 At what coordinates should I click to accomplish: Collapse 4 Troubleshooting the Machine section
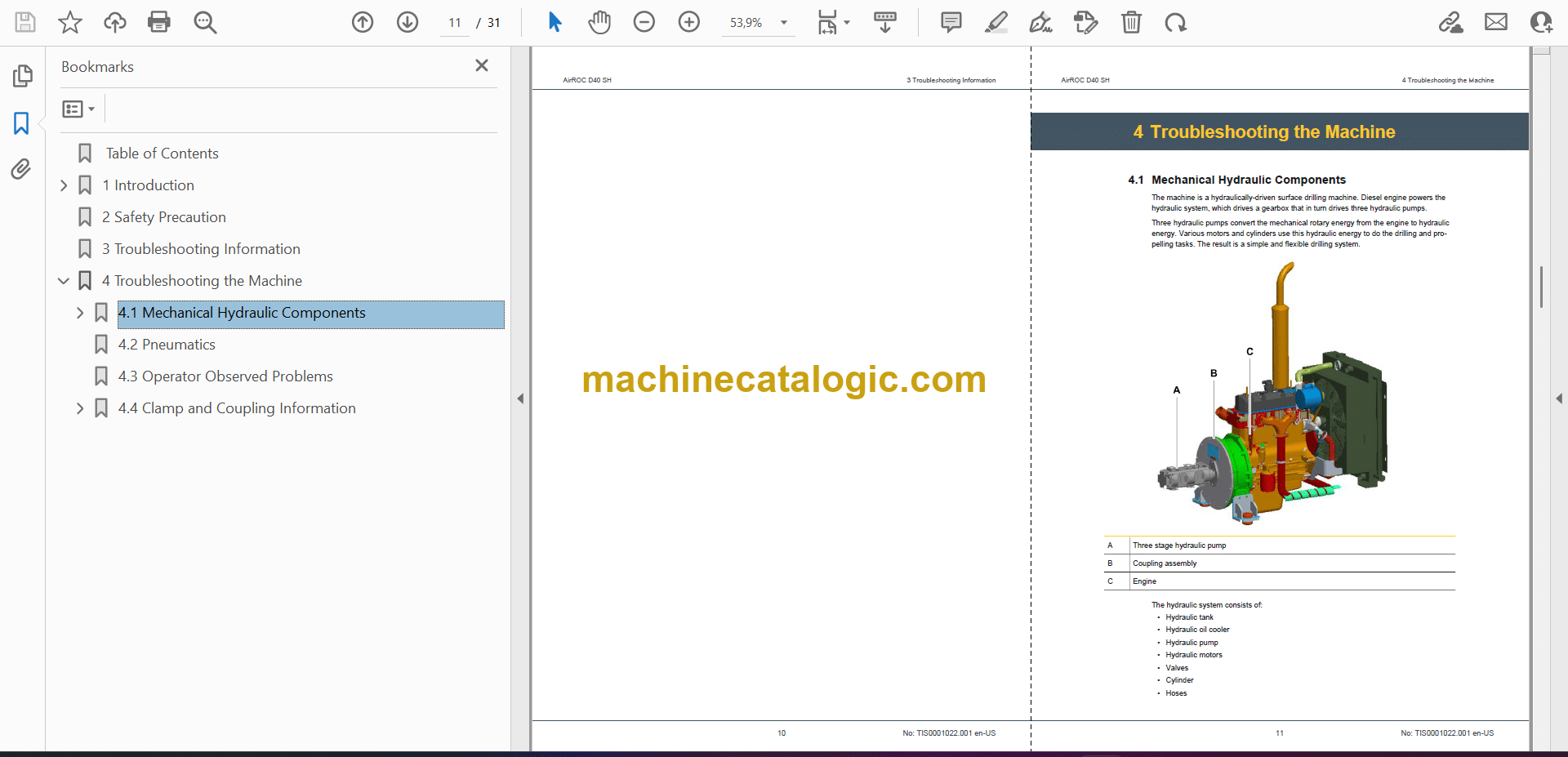click(x=64, y=281)
